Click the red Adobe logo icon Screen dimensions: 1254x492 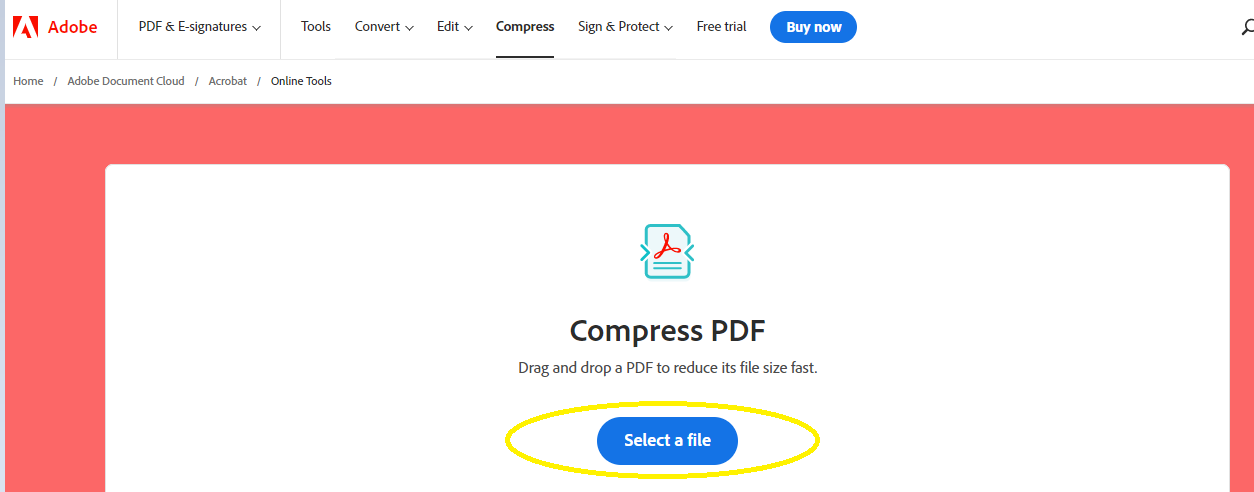coord(25,27)
